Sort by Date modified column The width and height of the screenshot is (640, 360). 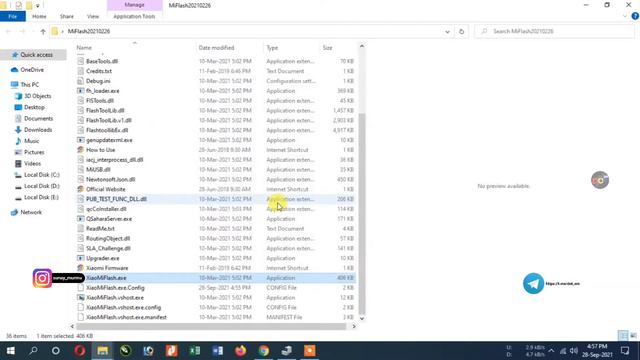tap(216, 48)
